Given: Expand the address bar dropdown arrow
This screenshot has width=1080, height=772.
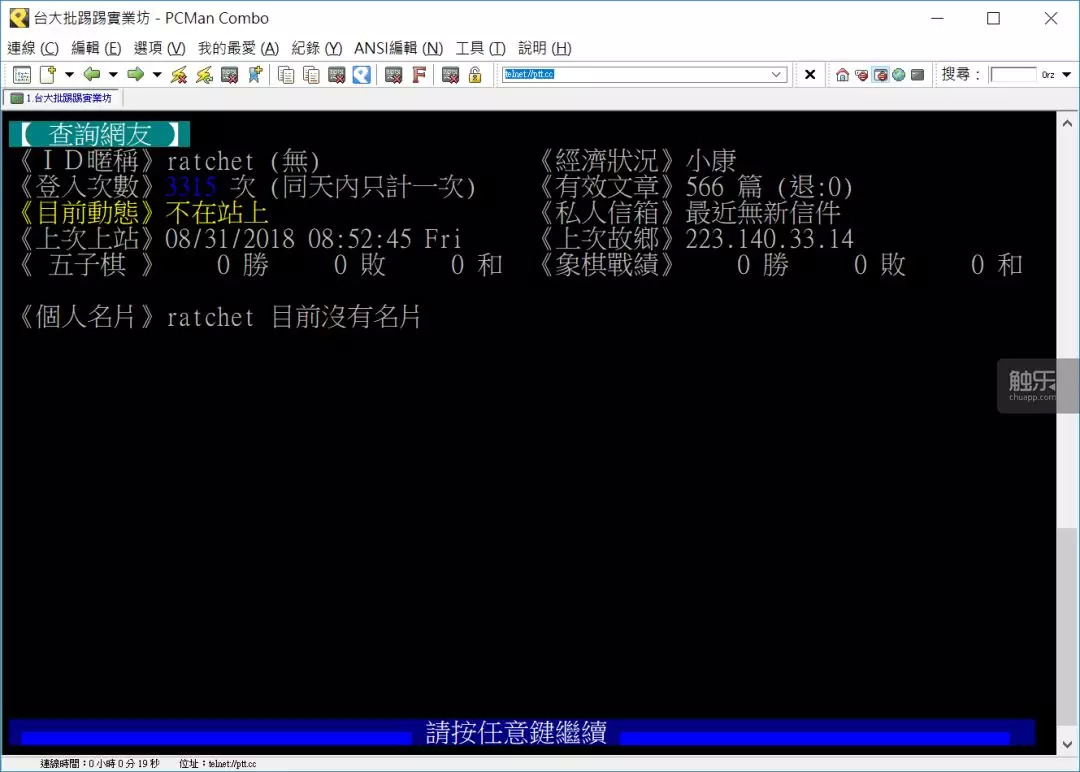Looking at the screenshot, I should tap(776, 74).
